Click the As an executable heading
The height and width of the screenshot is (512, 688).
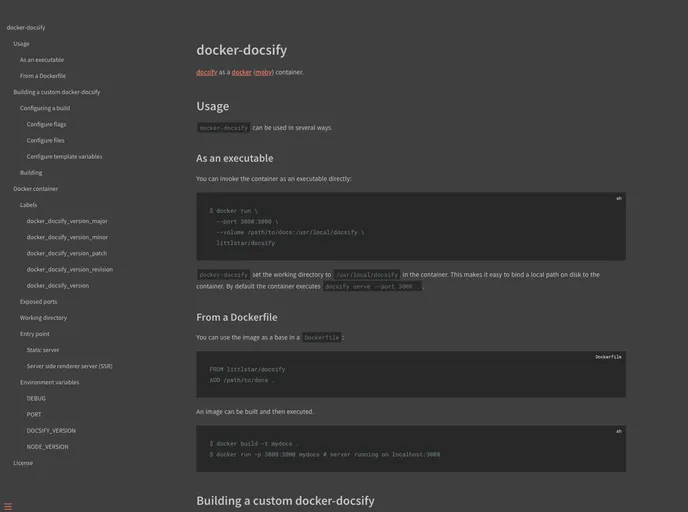(234, 158)
